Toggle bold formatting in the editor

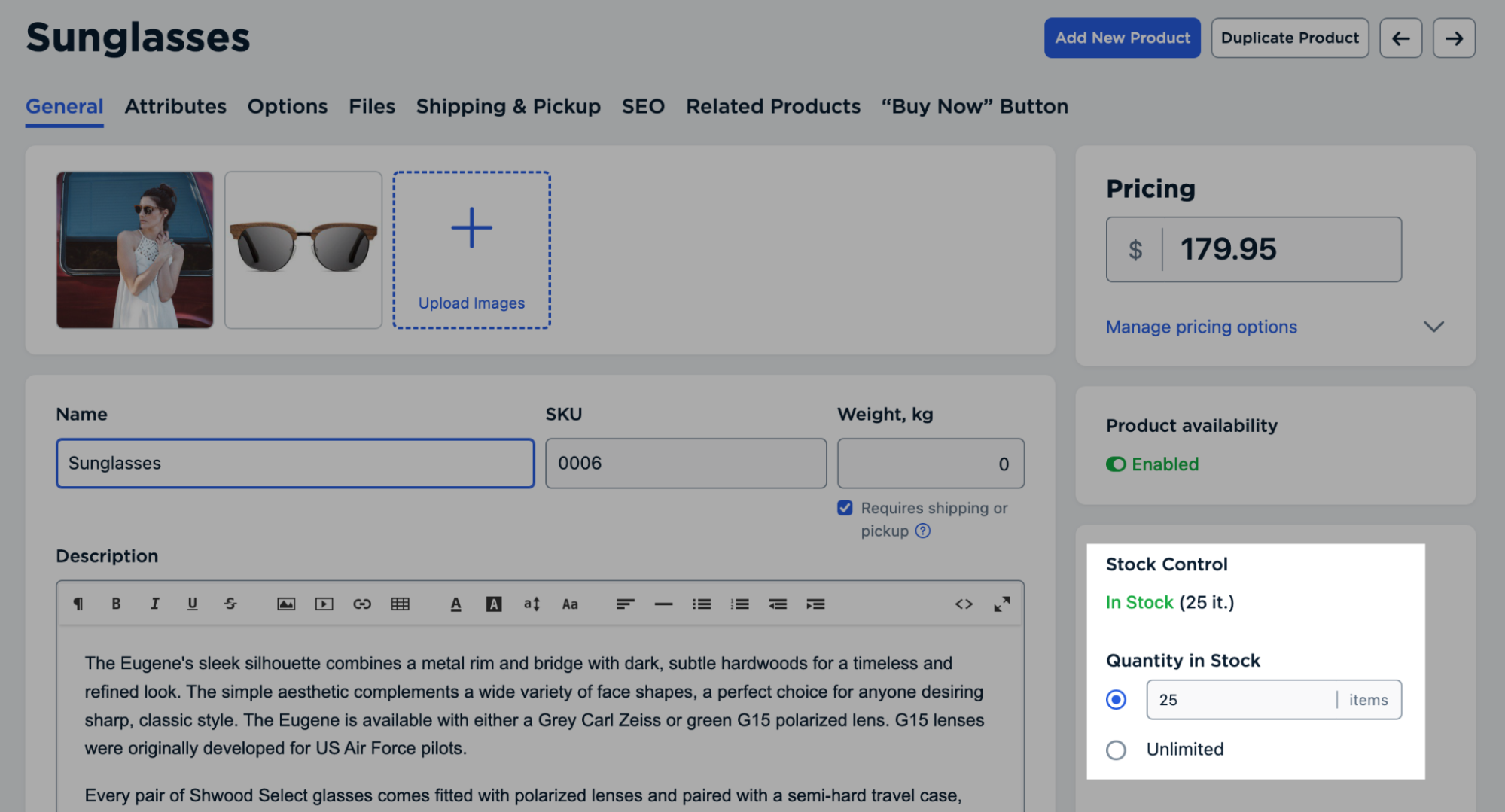(116, 604)
